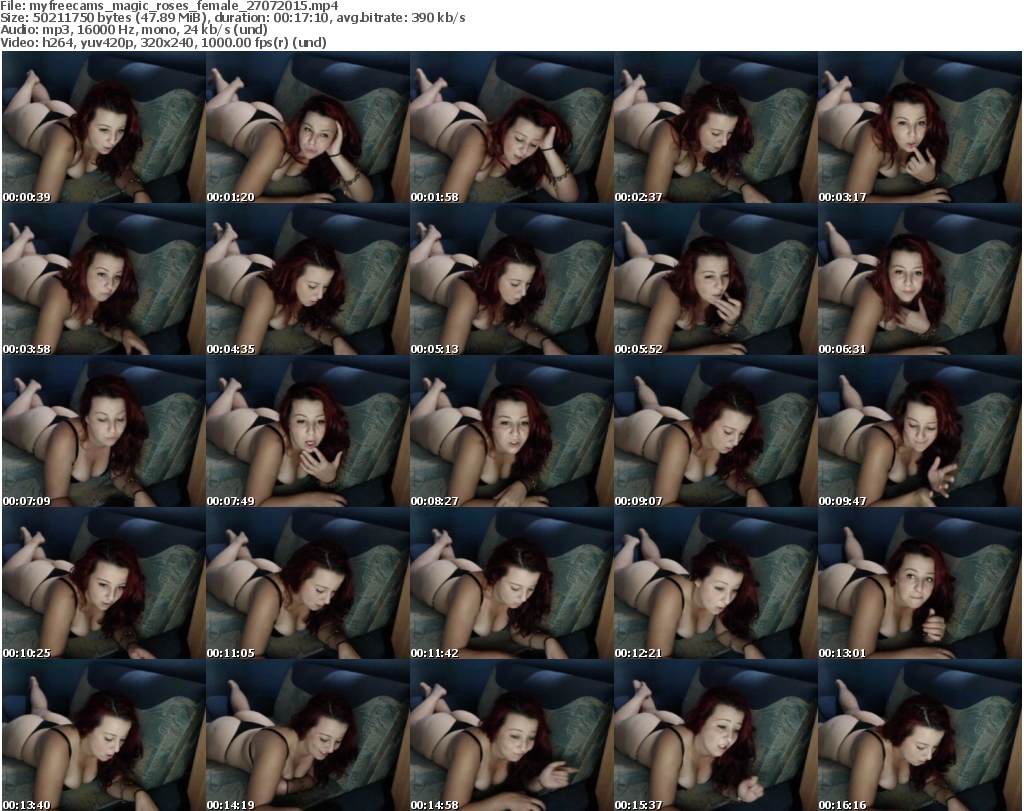Open the 00:07:49 frame
This screenshot has height=811, width=1024.
coord(308,432)
